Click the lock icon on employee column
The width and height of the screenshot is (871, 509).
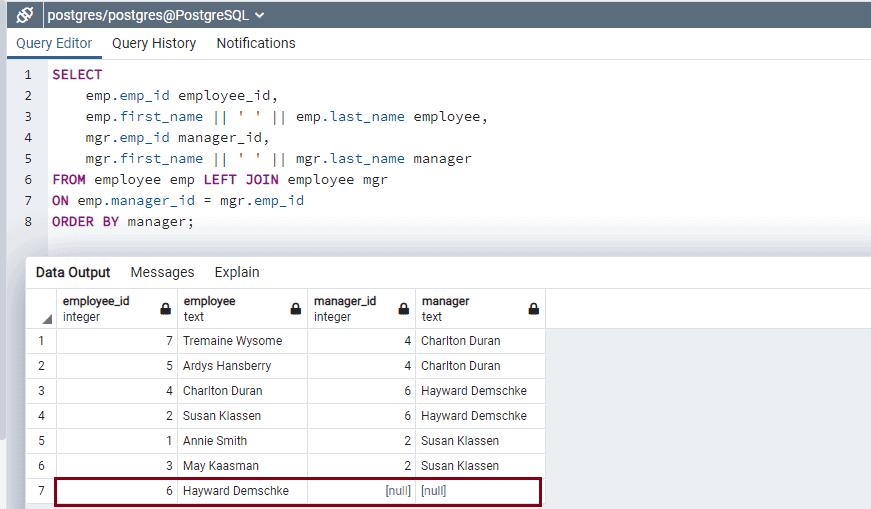click(x=295, y=309)
